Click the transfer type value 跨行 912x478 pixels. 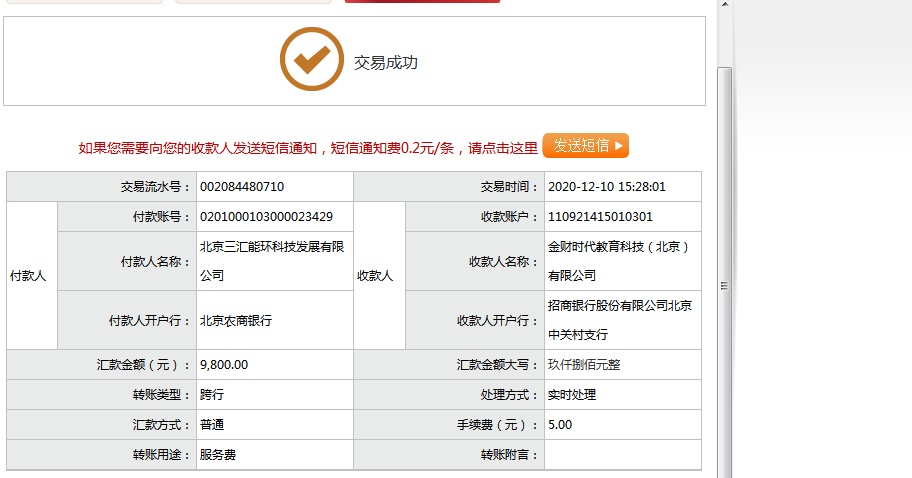[212, 395]
